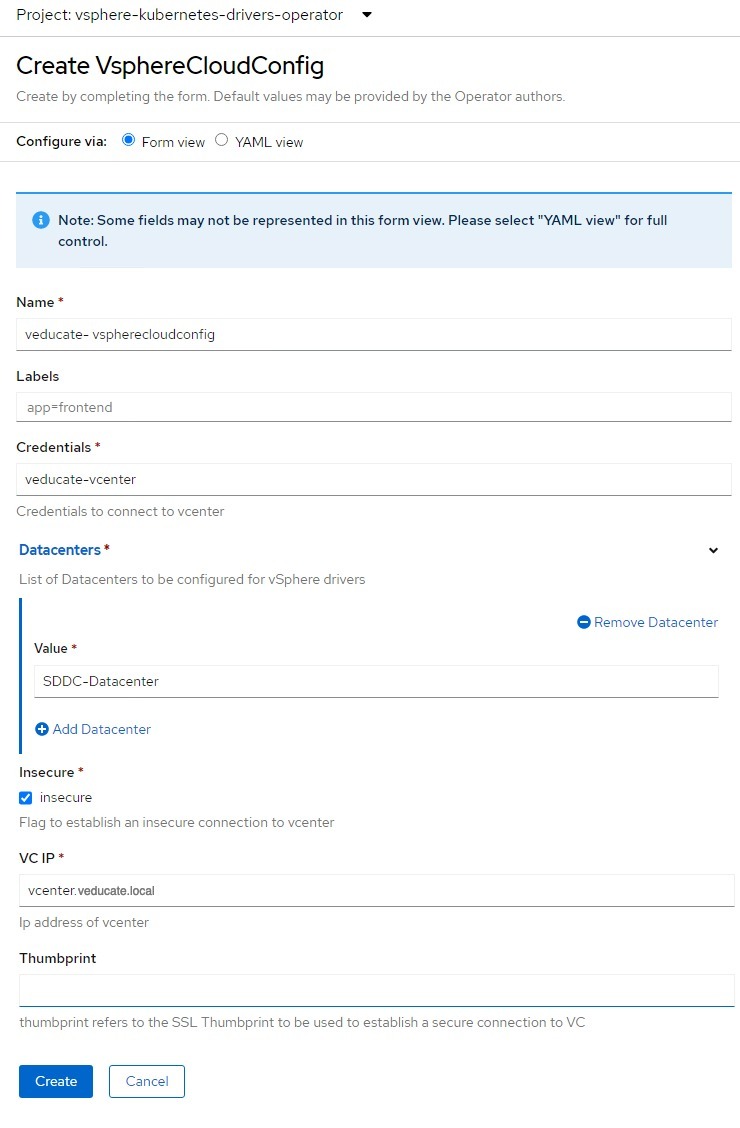Click the Create button
Screen dimensions: 740x1128
pos(56,1081)
